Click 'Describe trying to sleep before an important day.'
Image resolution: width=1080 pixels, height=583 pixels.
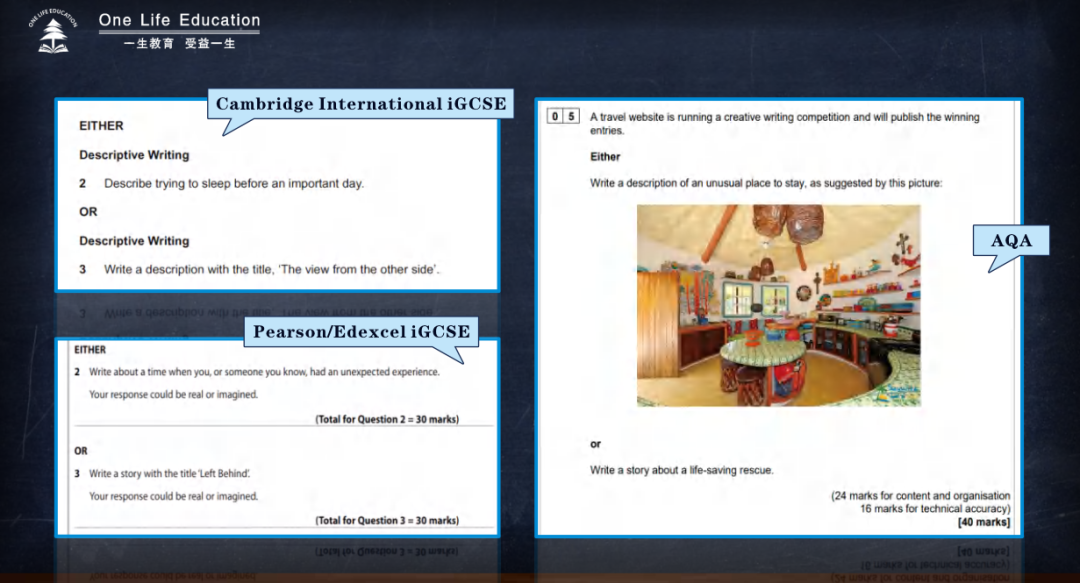point(234,183)
